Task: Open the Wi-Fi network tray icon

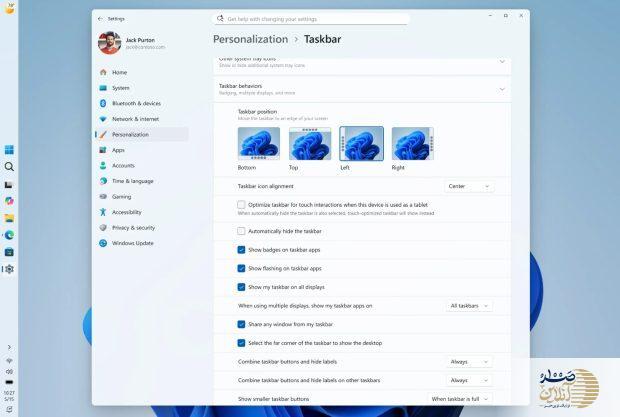Action: pos(9,360)
